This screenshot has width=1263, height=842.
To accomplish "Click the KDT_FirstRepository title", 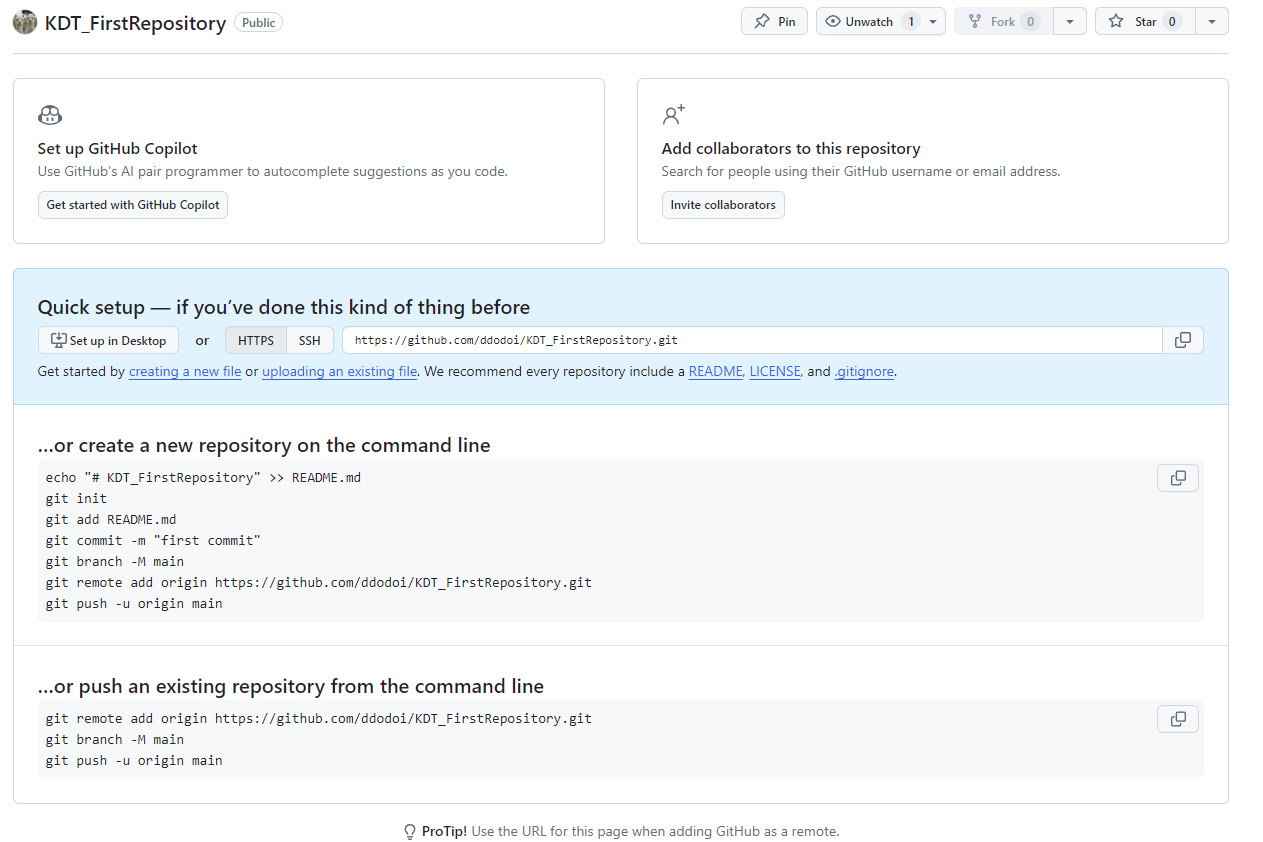I will 135,23.
